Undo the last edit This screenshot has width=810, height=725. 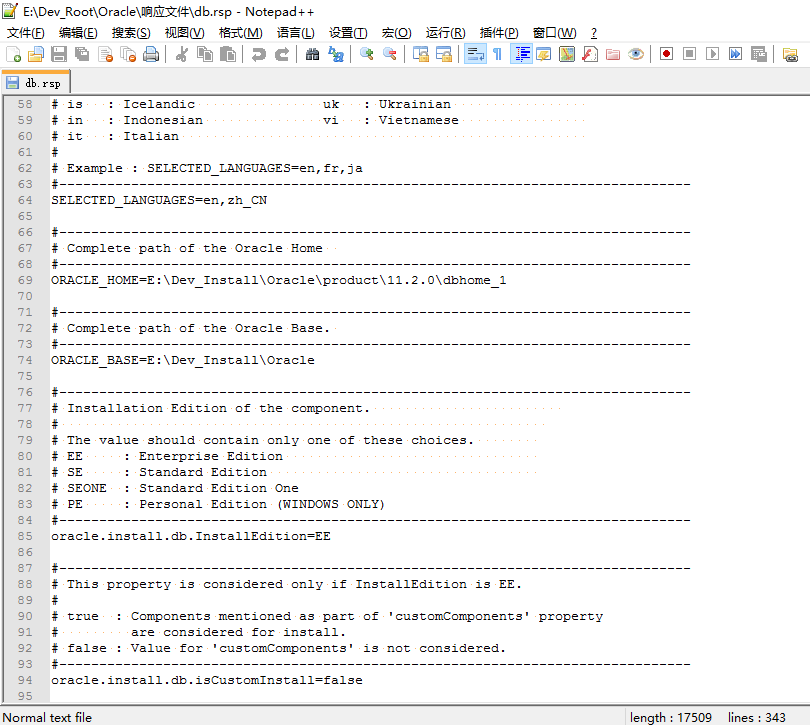tap(258, 54)
